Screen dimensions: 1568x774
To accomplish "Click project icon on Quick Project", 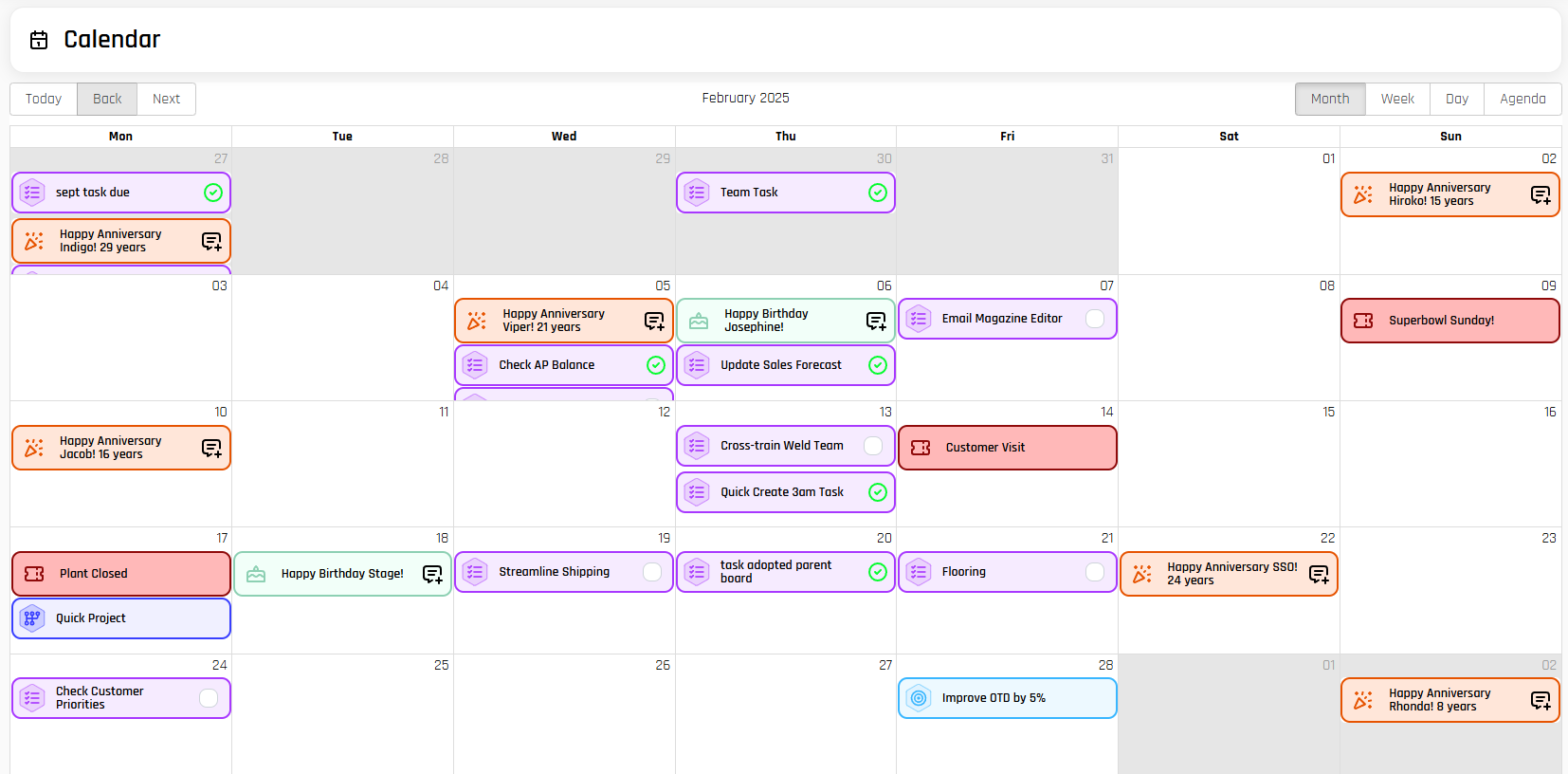I will [x=32, y=618].
